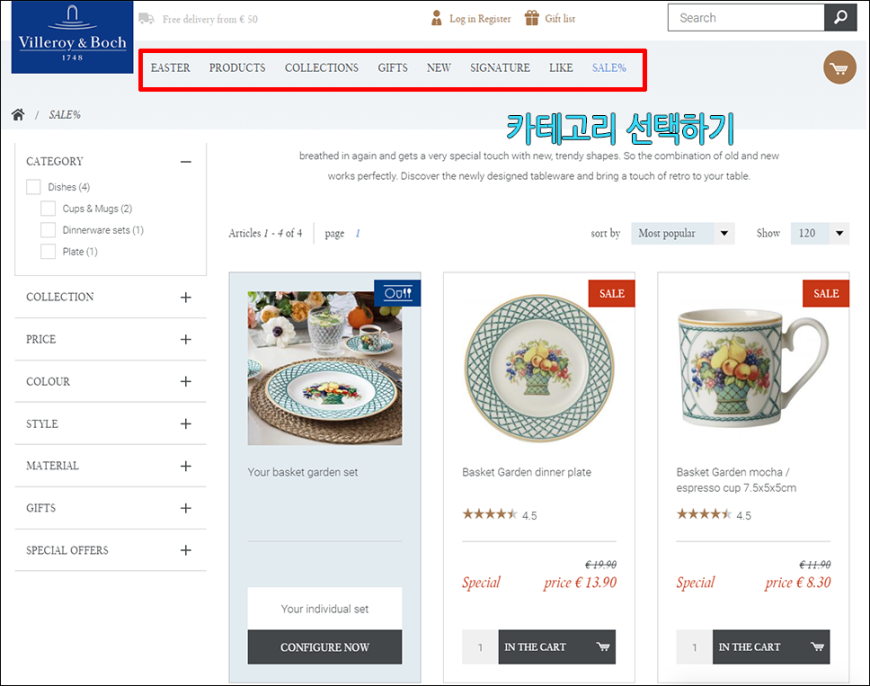Open the NEW menu item
Screen dimensions: 870x686
coord(439,68)
